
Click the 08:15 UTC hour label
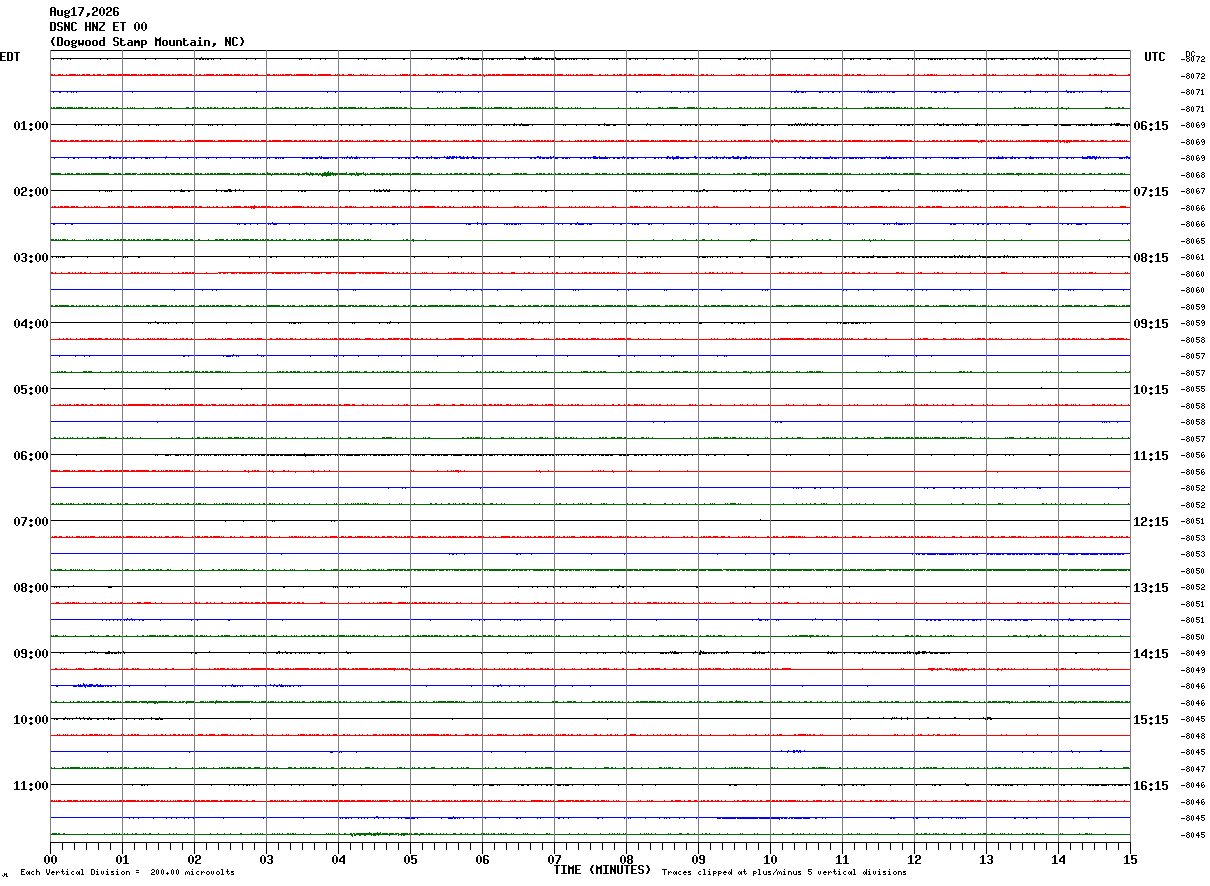point(1150,258)
